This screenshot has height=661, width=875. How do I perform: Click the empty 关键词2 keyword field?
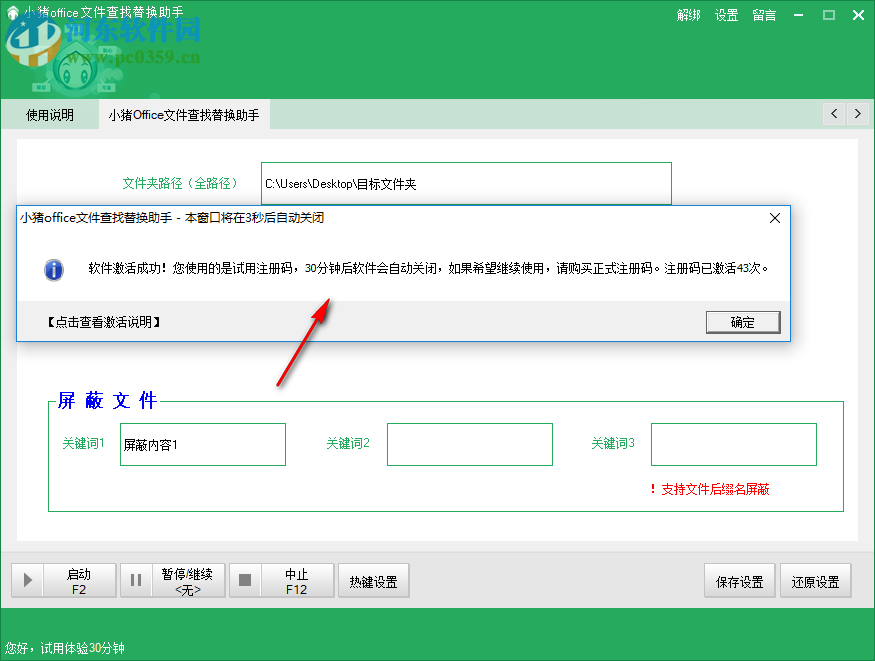tap(470, 444)
